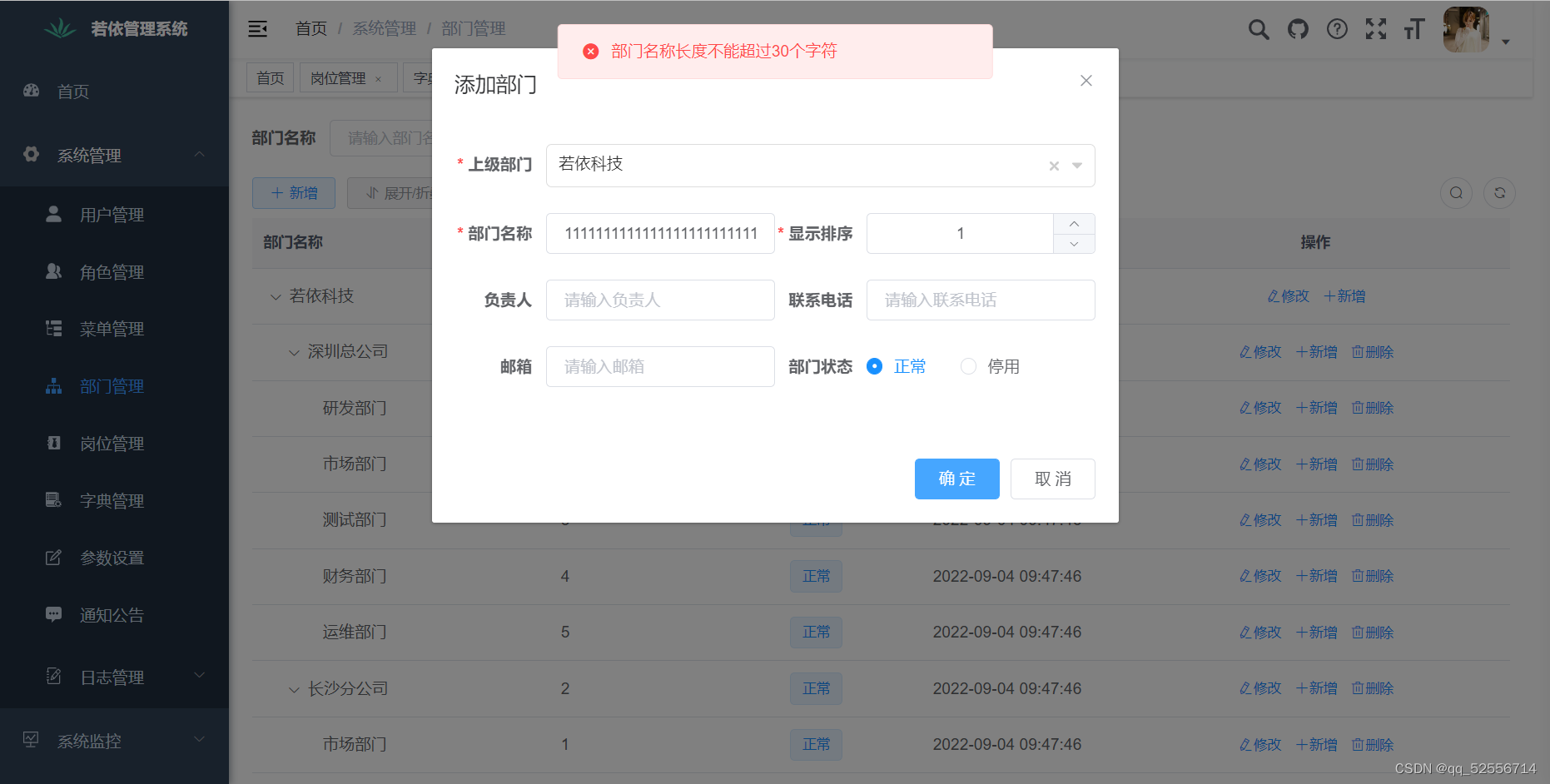1550x784 pixels.
Task: Click the 请输入负责人 input field
Action: pyautogui.click(x=660, y=300)
